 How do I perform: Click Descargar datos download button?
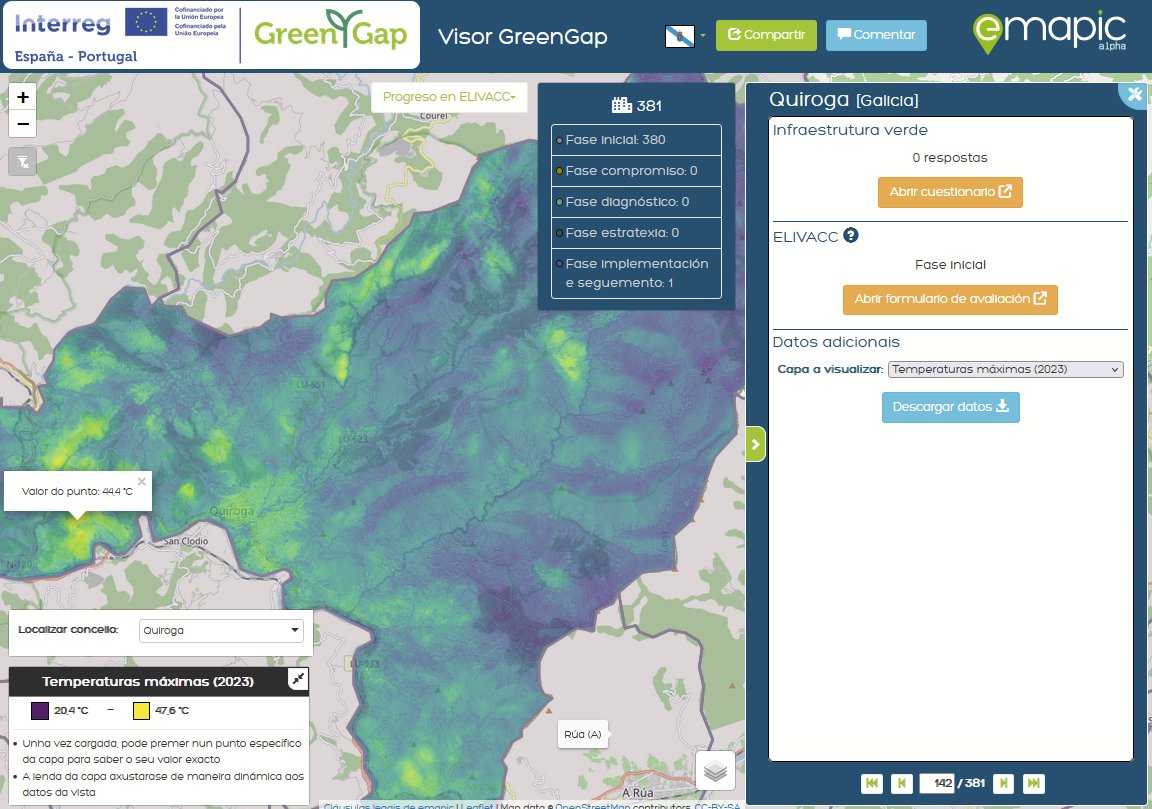tap(950, 407)
